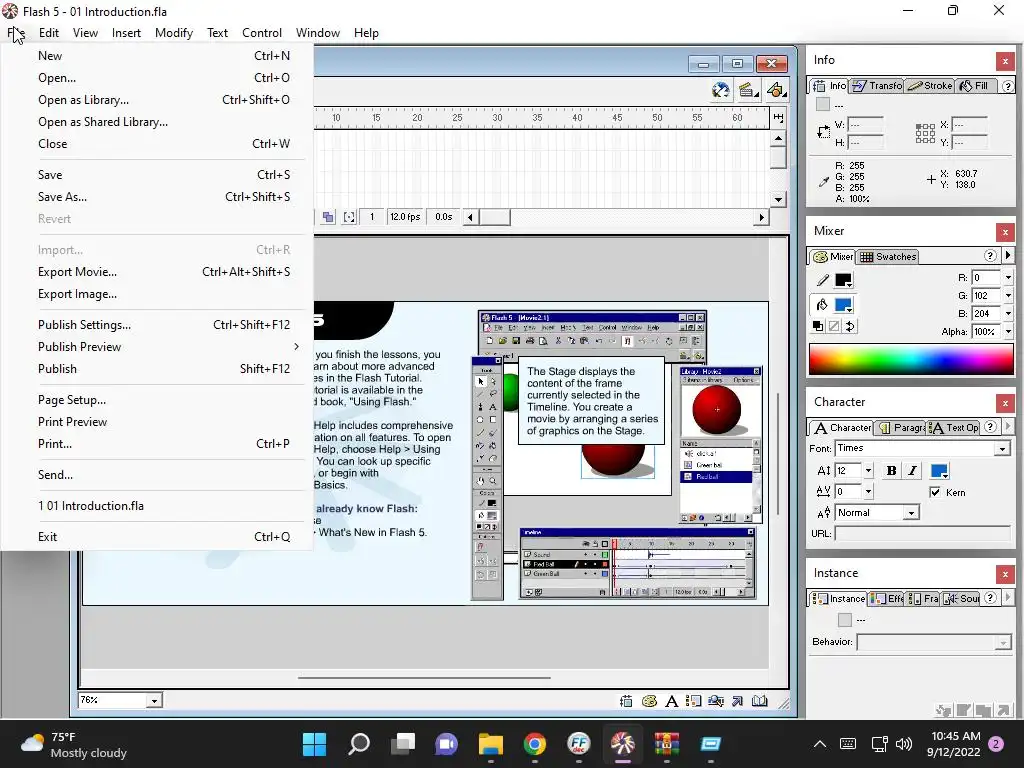Click the Dreamweaver launch globe icon
Screen dimensions: 1024x768
click(x=720, y=90)
